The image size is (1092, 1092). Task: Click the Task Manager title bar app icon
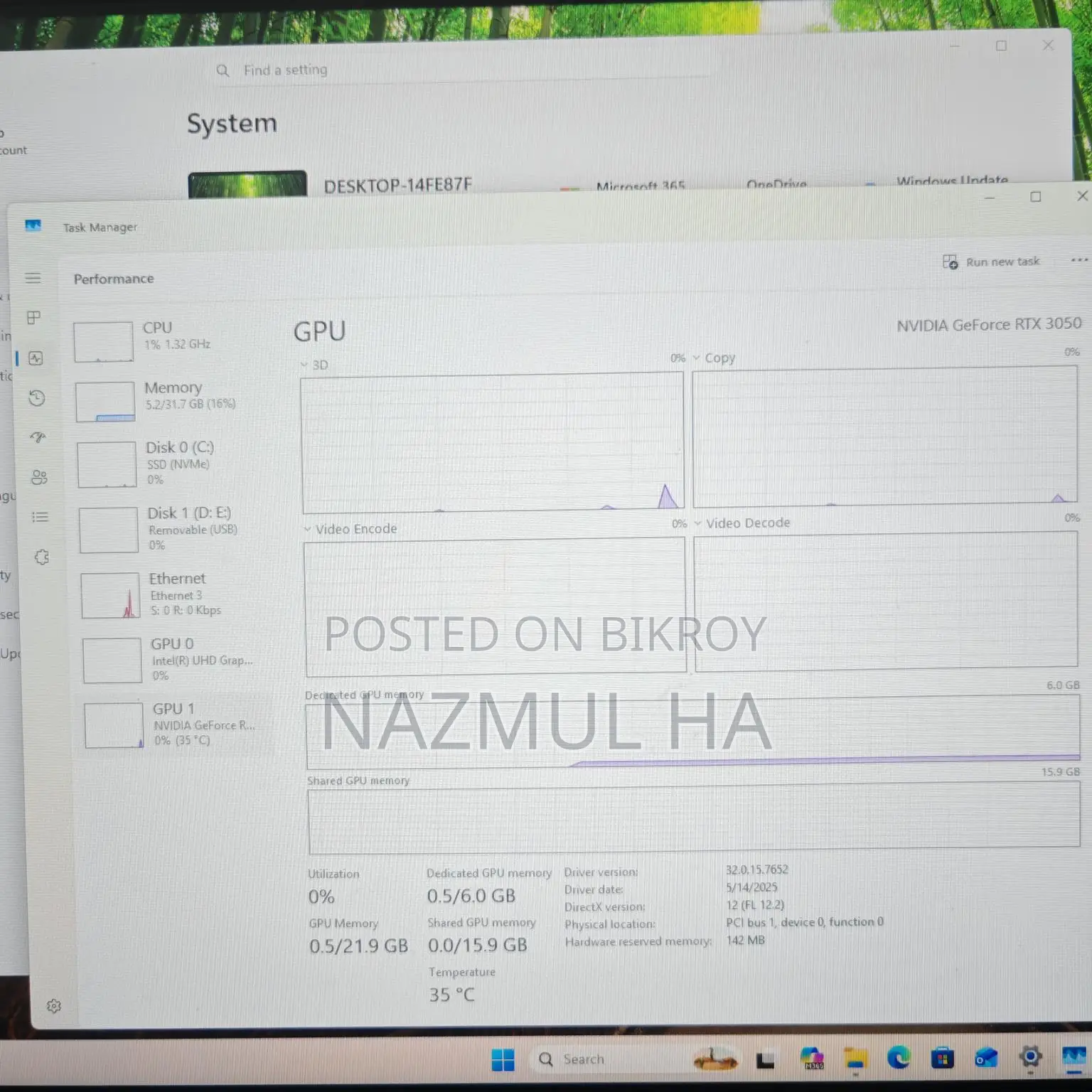33,225
